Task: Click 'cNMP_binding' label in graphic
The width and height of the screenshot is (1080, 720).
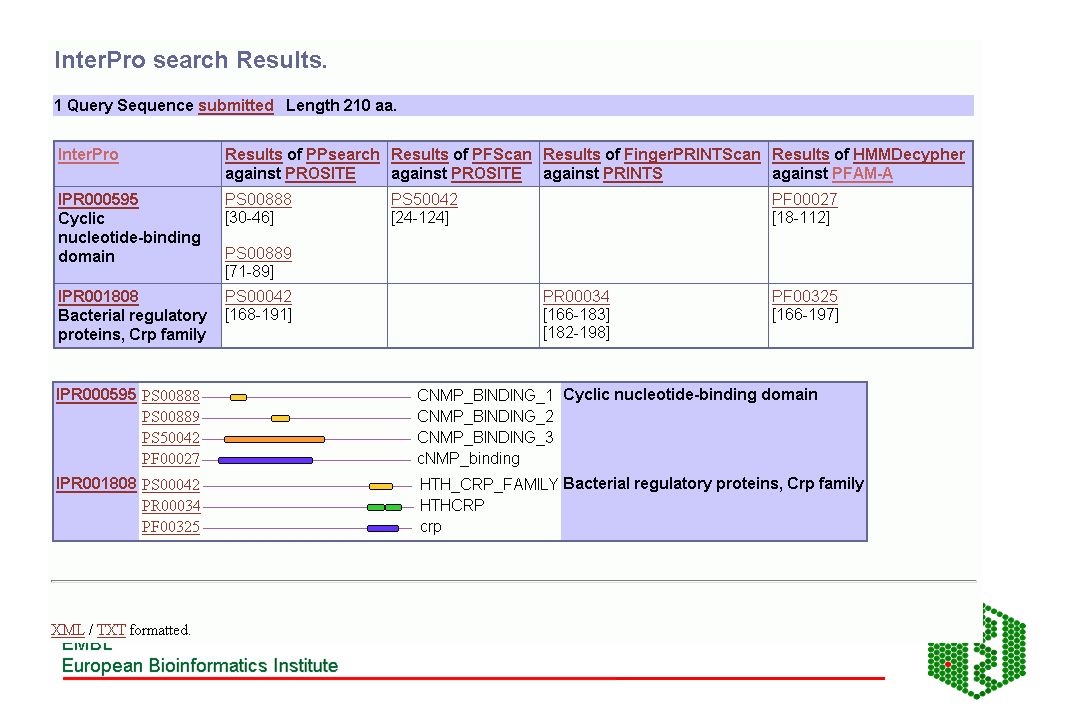Action: (468, 458)
